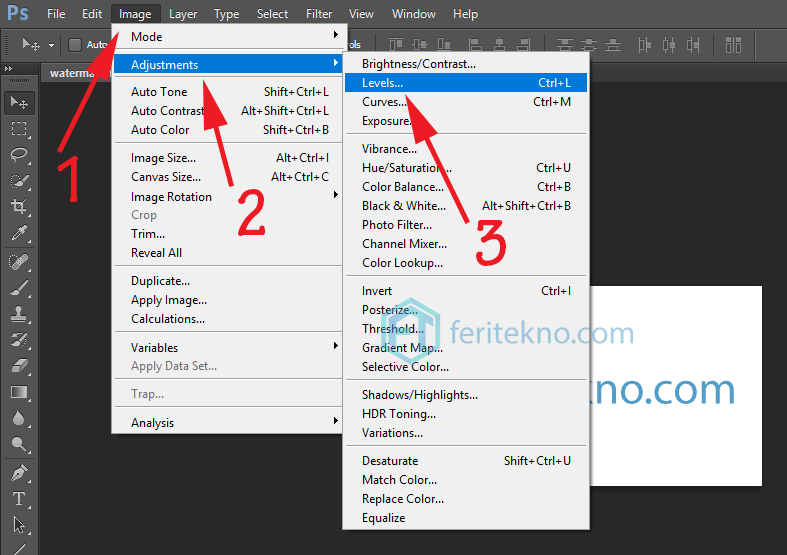Image resolution: width=787 pixels, height=555 pixels.
Task: Choose Black & White adjustment
Action: 466,206
